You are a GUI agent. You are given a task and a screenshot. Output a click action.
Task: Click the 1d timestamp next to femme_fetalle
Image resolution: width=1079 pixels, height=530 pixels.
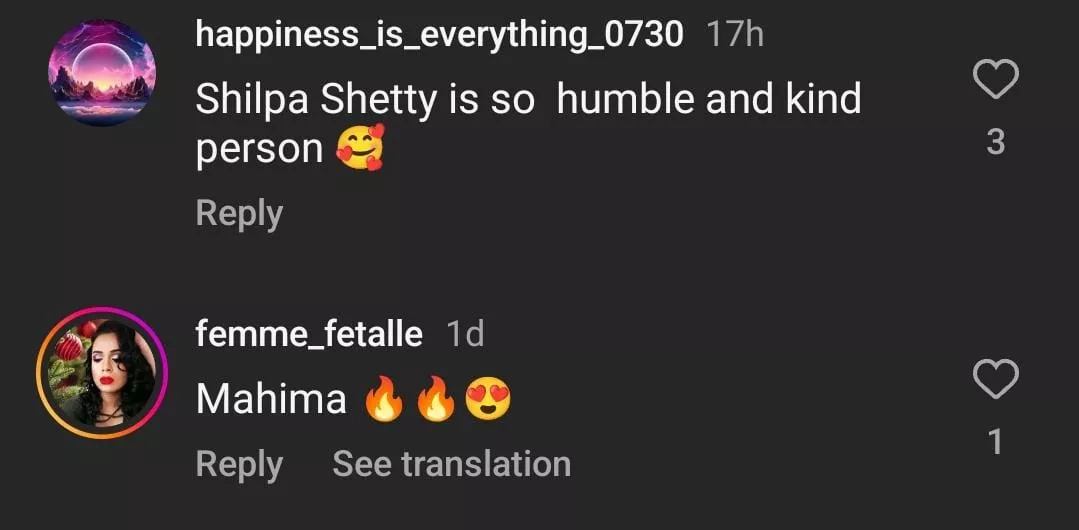pyautogui.click(x=464, y=334)
